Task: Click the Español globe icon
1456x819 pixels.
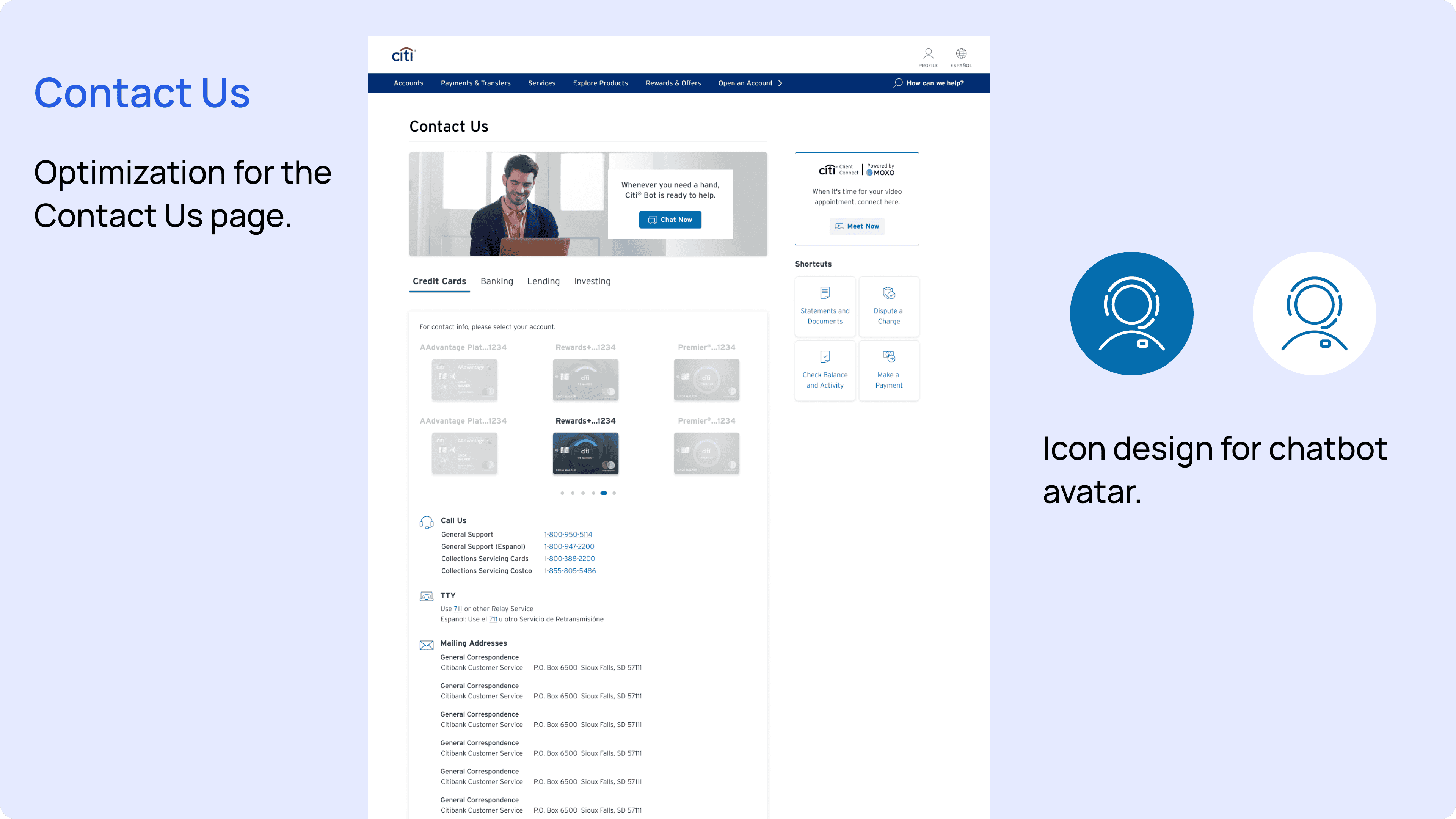Action: coord(961,54)
